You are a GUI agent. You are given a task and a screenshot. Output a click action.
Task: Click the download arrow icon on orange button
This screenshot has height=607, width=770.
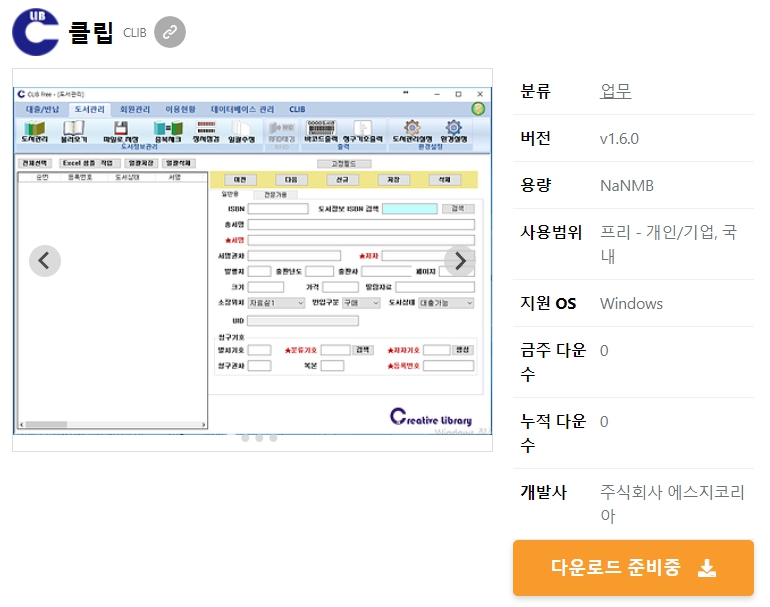click(707, 568)
